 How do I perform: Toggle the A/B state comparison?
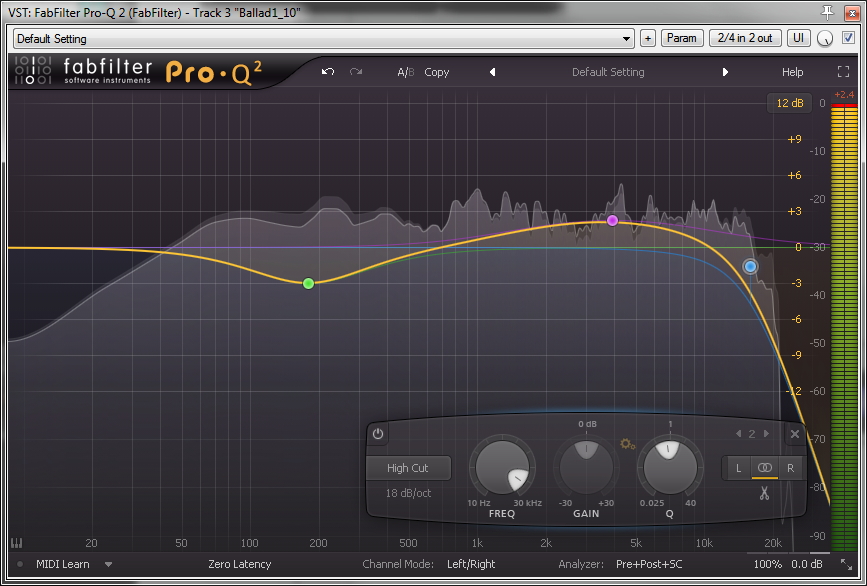click(406, 72)
